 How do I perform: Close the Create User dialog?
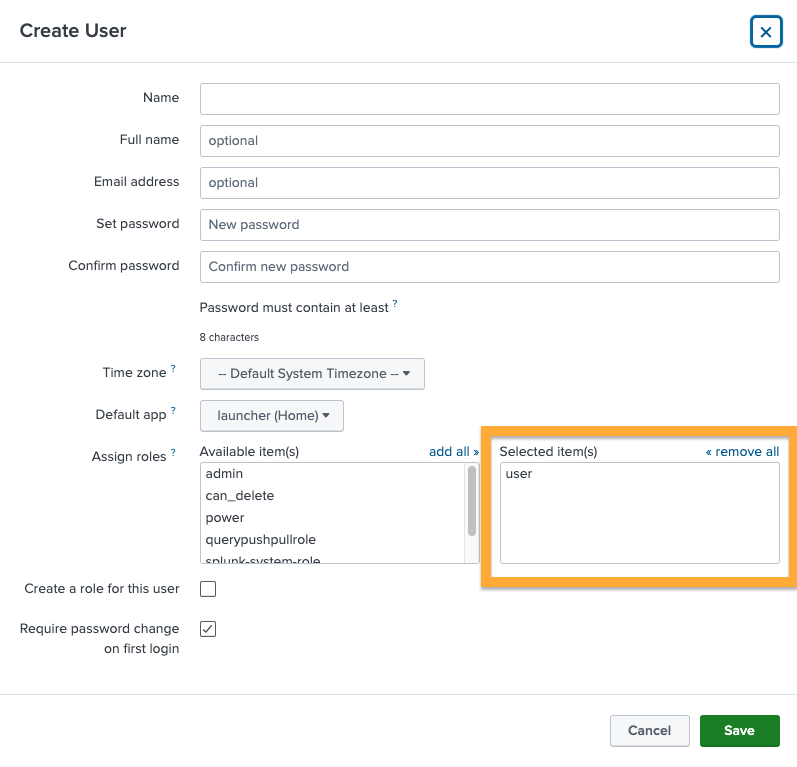tap(765, 32)
